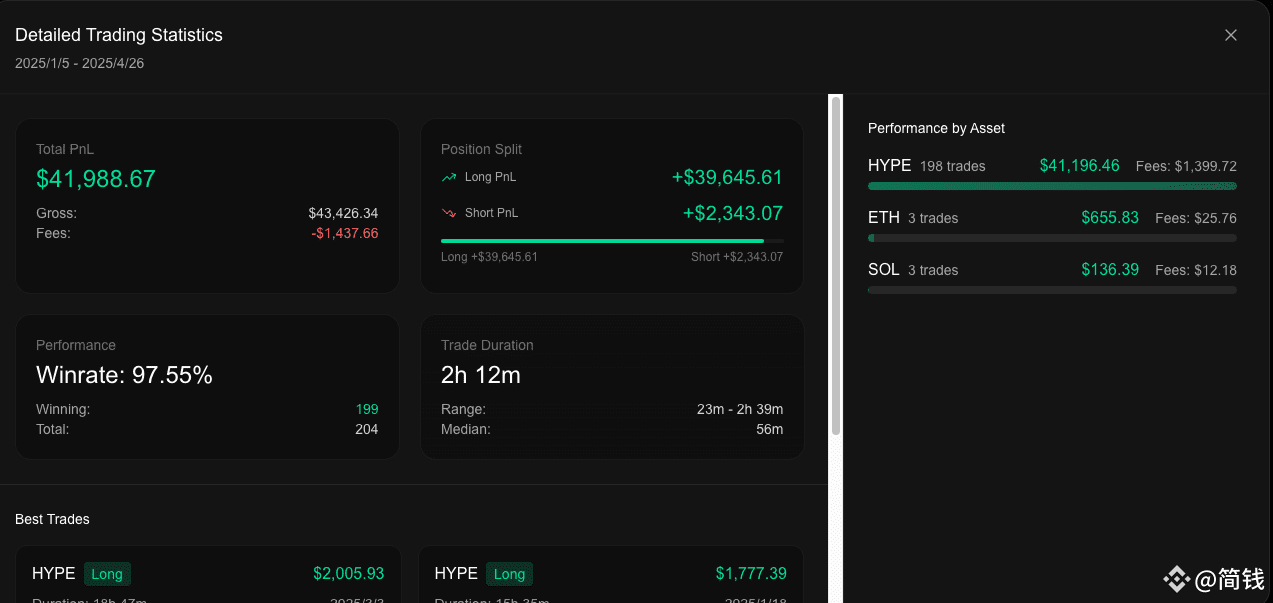Image resolution: width=1273 pixels, height=603 pixels.
Task: Click the best trade profit $2,005.93
Action: tap(349, 574)
